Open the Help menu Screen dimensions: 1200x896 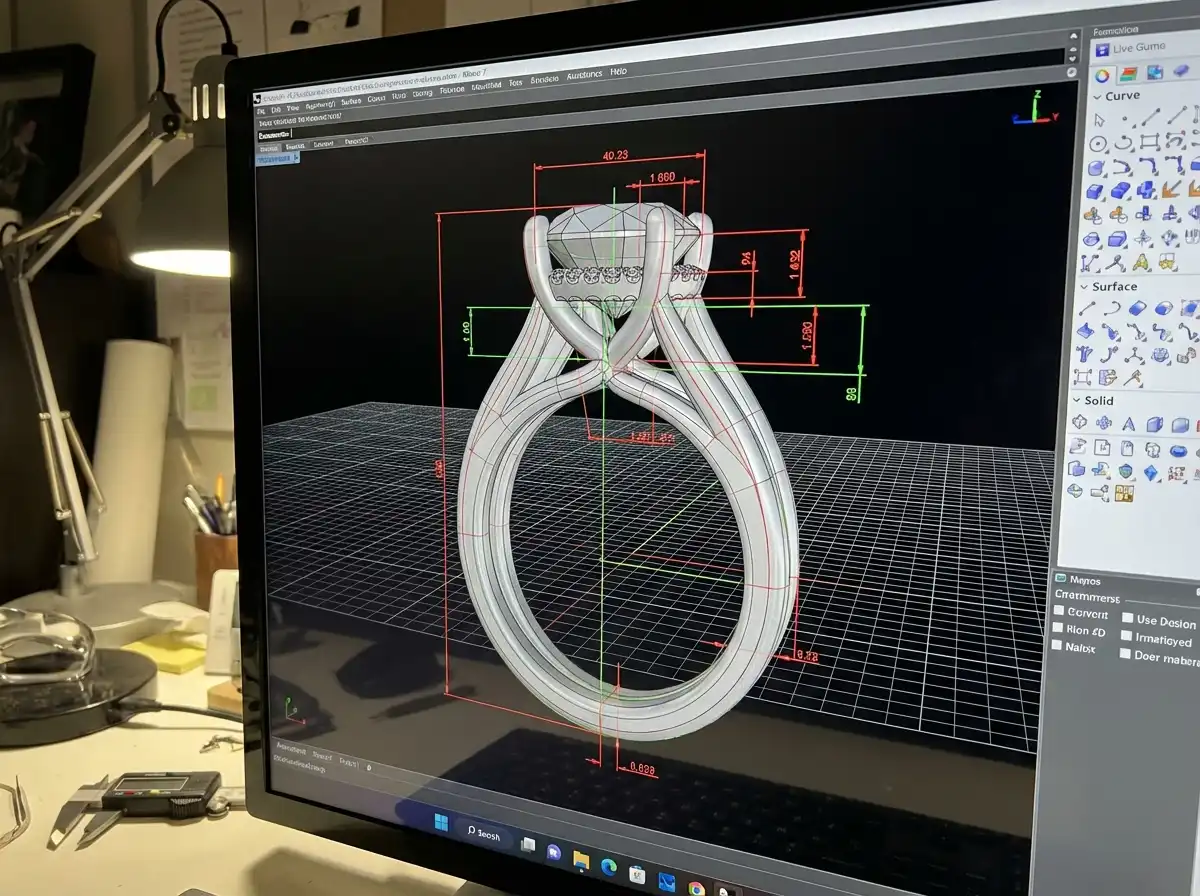[x=617, y=72]
